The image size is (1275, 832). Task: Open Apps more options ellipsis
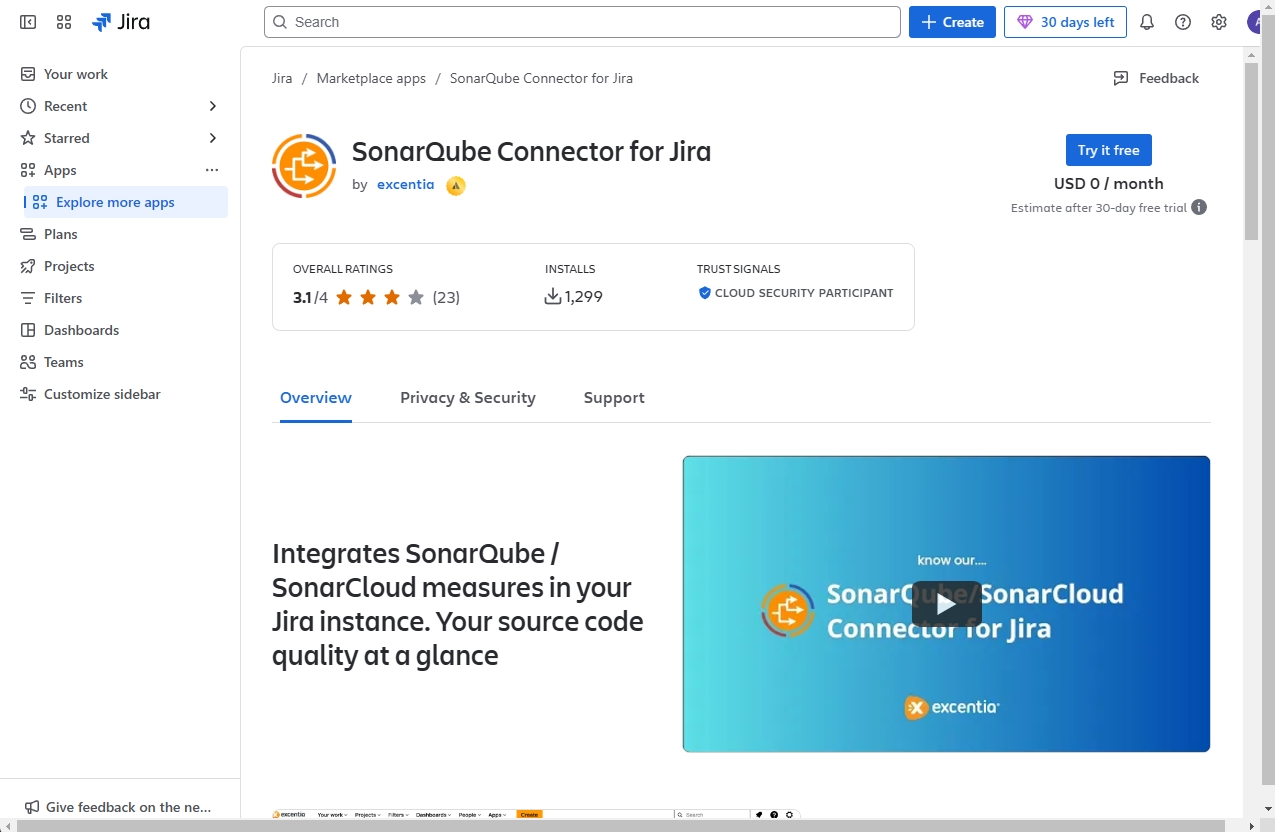click(212, 170)
